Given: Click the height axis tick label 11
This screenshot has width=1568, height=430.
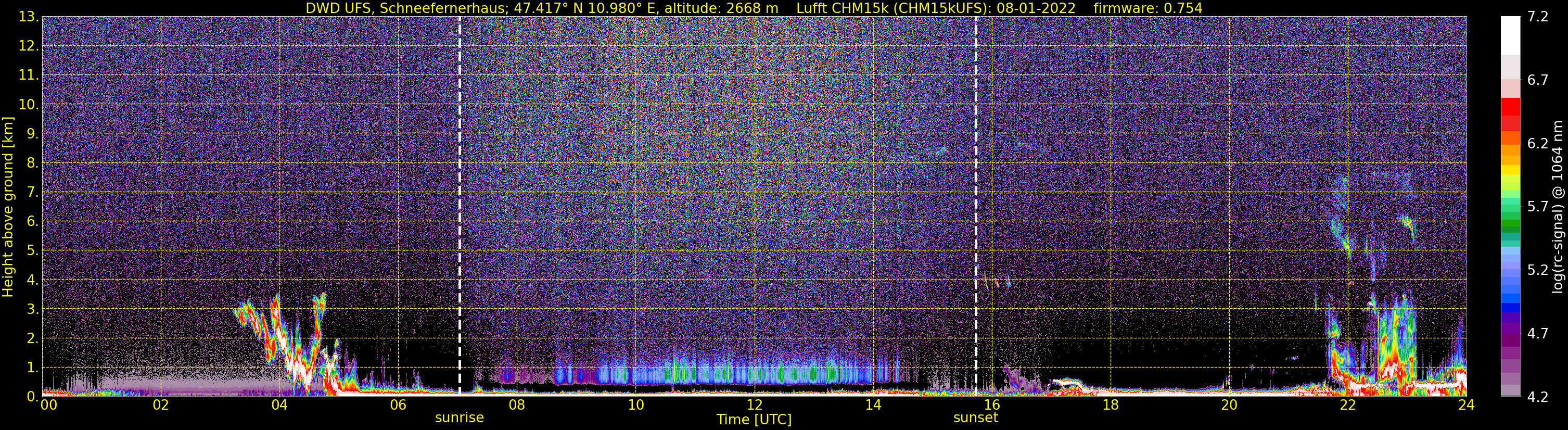Looking at the screenshot, I should pyautogui.click(x=28, y=75).
